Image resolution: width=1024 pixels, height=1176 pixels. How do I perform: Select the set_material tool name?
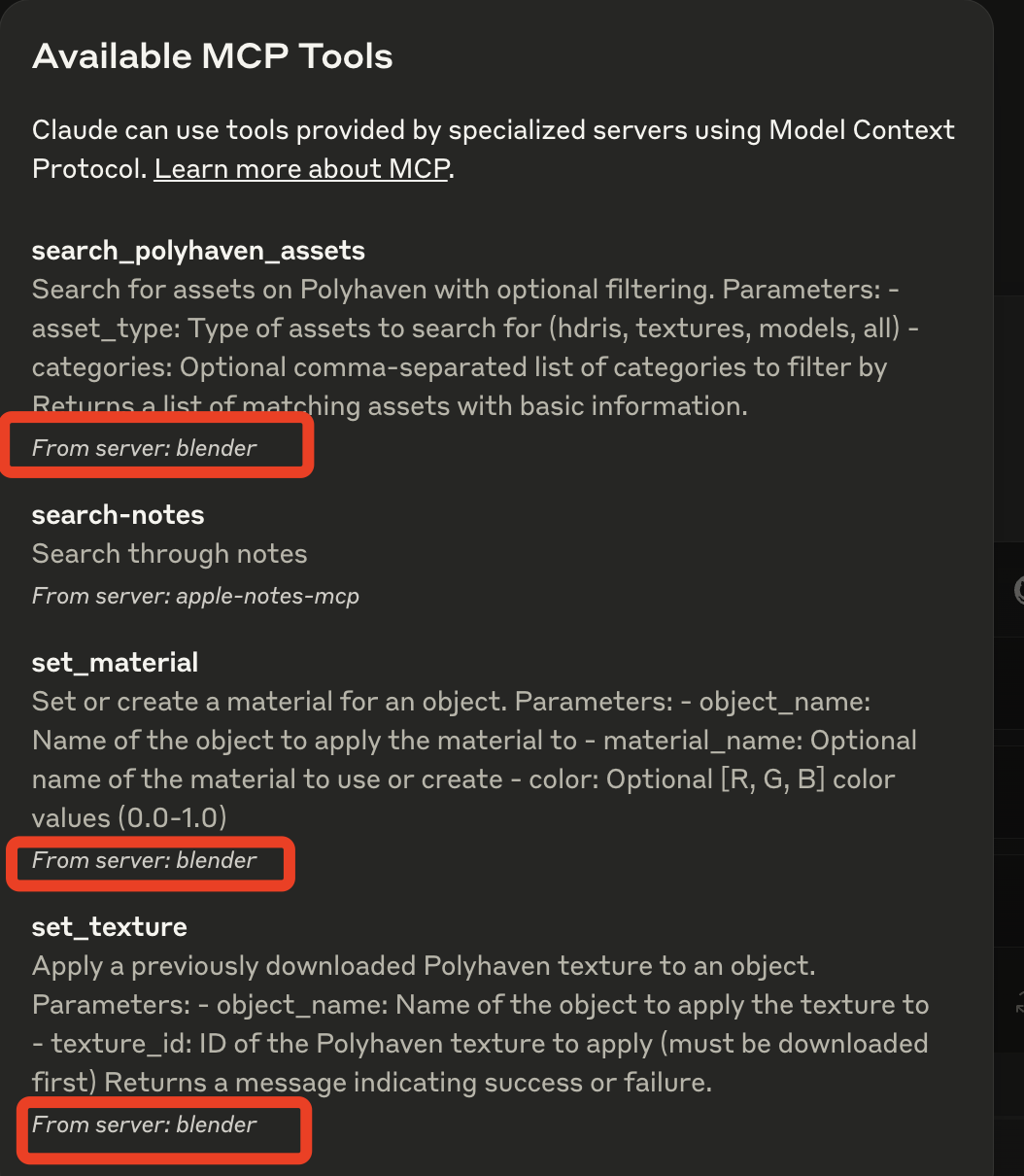coord(115,663)
